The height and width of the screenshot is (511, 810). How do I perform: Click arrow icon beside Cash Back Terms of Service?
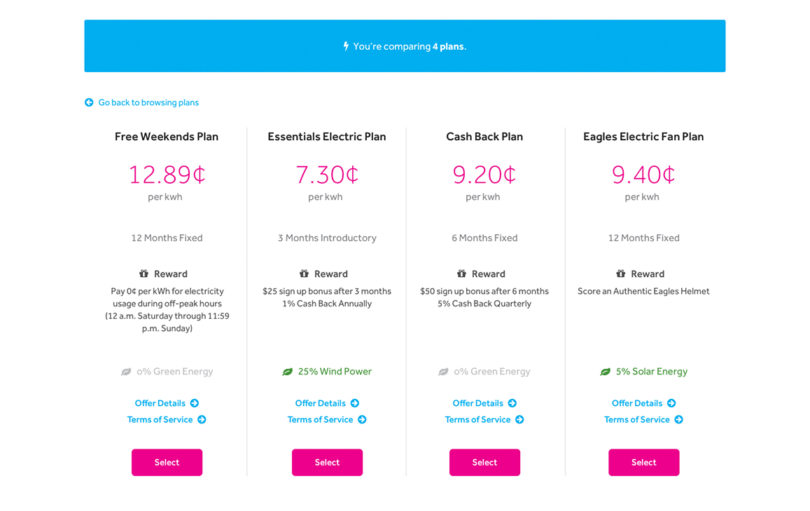[520, 420]
